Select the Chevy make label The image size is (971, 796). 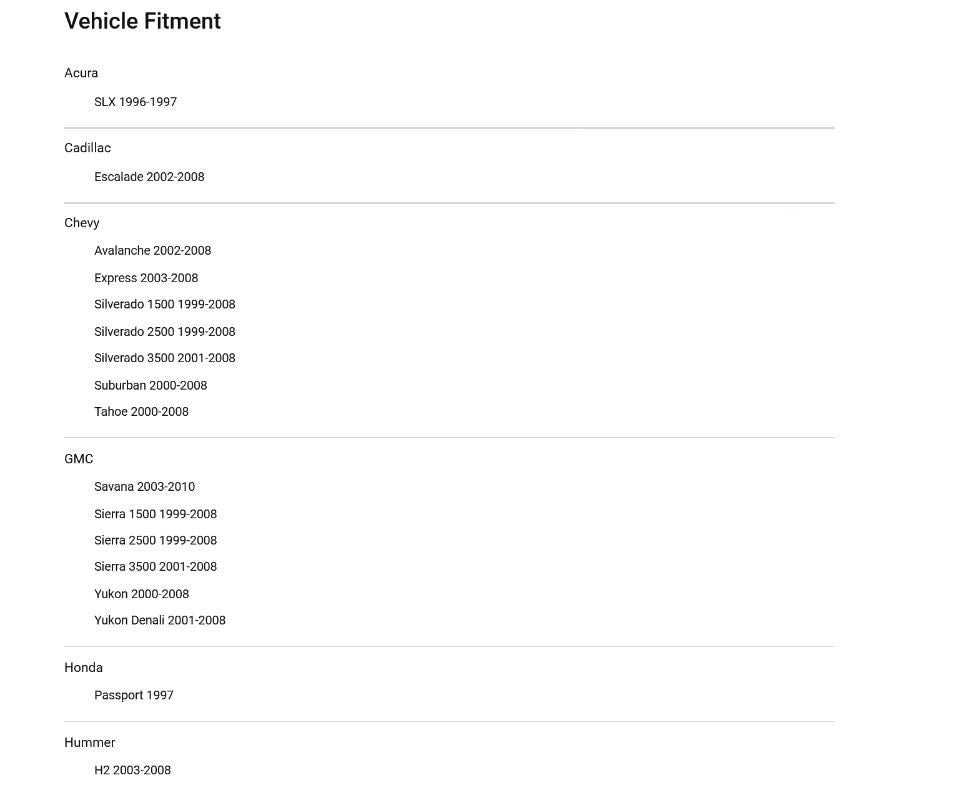coord(82,223)
